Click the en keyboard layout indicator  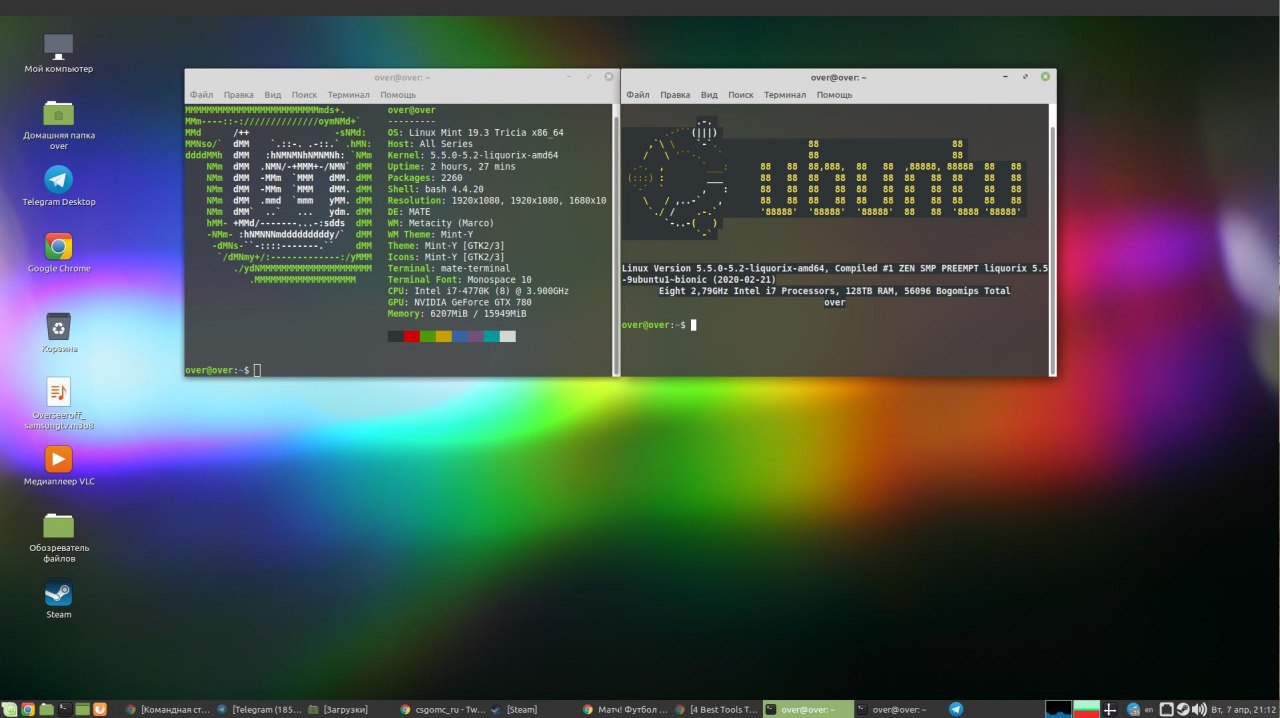coord(1149,709)
